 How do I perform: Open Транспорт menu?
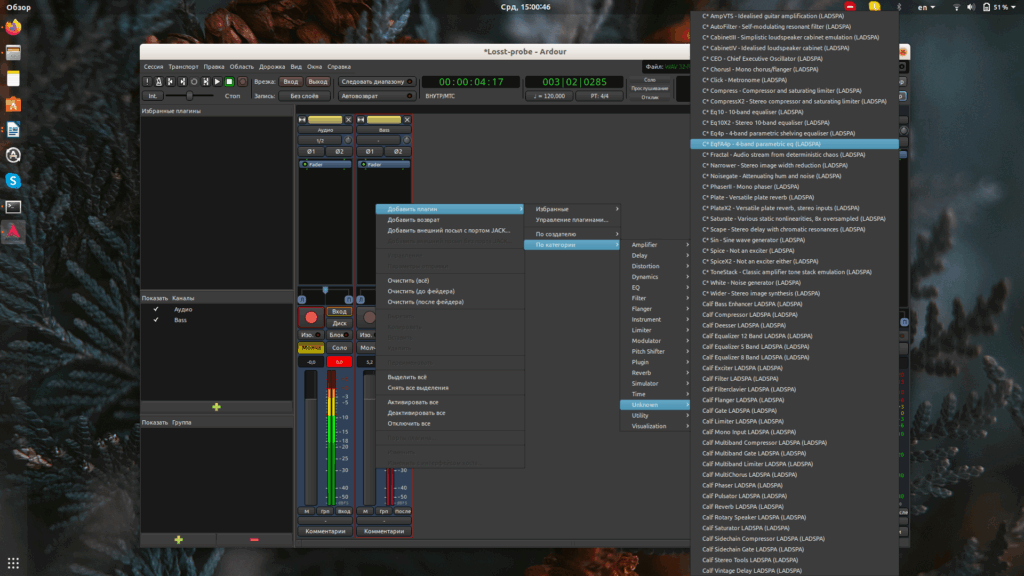point(183,67)
